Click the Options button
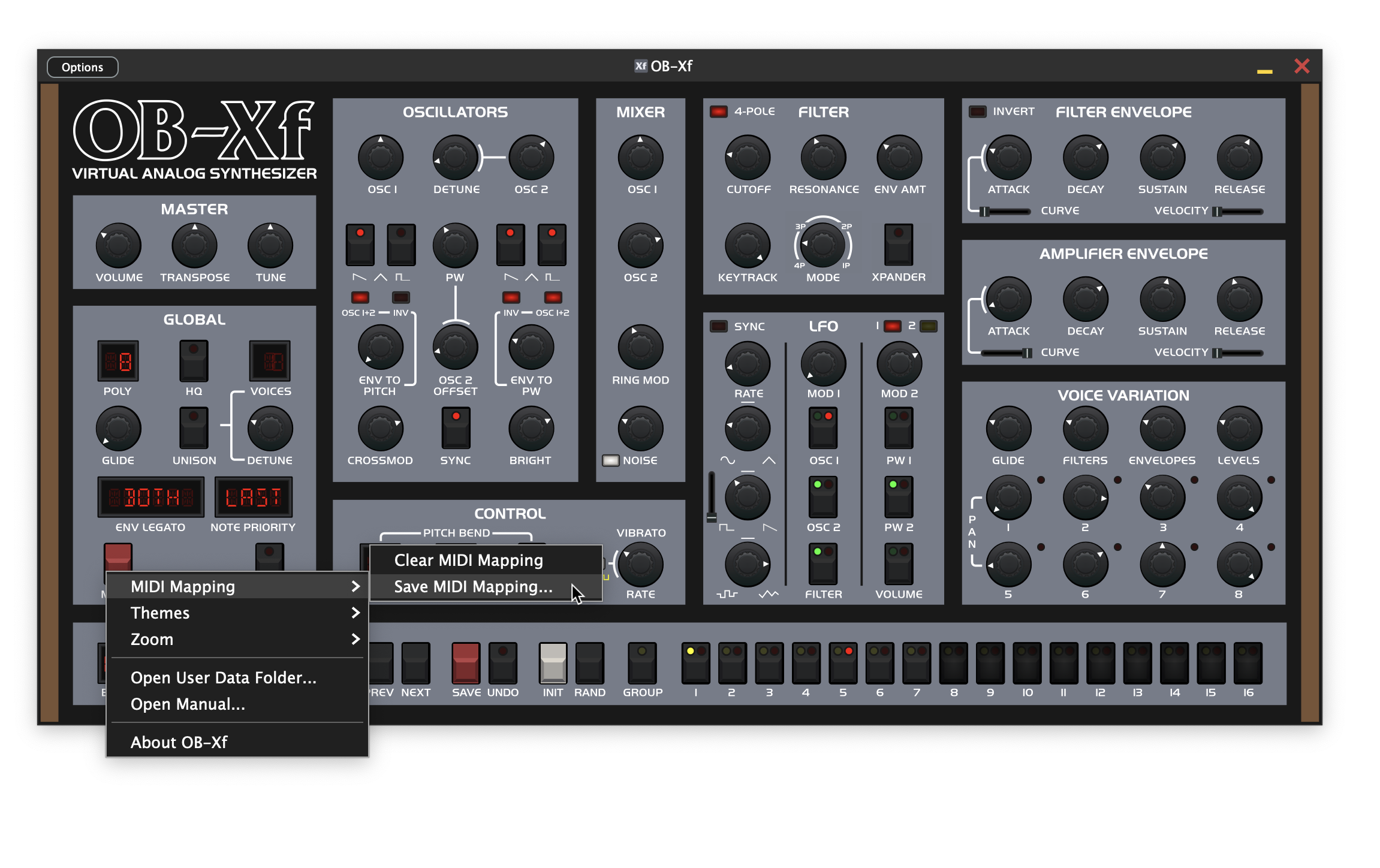Viewport: 1380px width, 868px height. pos(82,67)
